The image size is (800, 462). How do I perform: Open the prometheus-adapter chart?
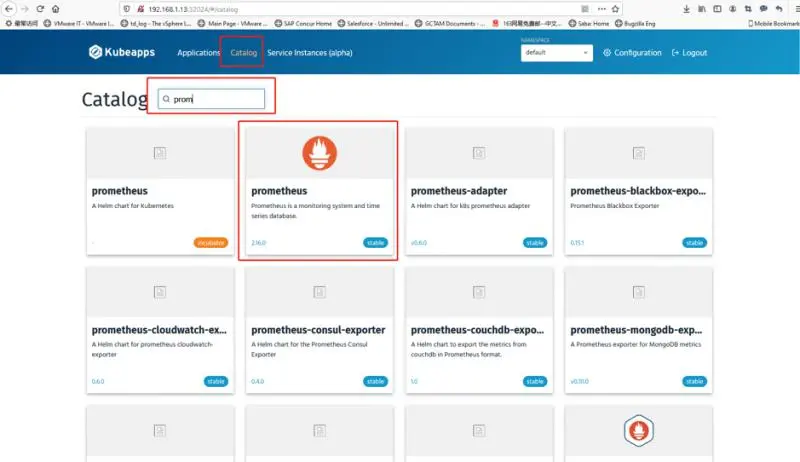[x=479, y=191]
